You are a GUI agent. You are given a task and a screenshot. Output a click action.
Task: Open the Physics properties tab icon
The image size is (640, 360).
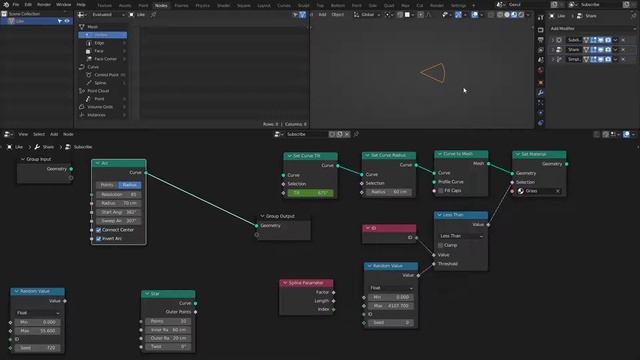pyautogui.click(x=540, y=113)
